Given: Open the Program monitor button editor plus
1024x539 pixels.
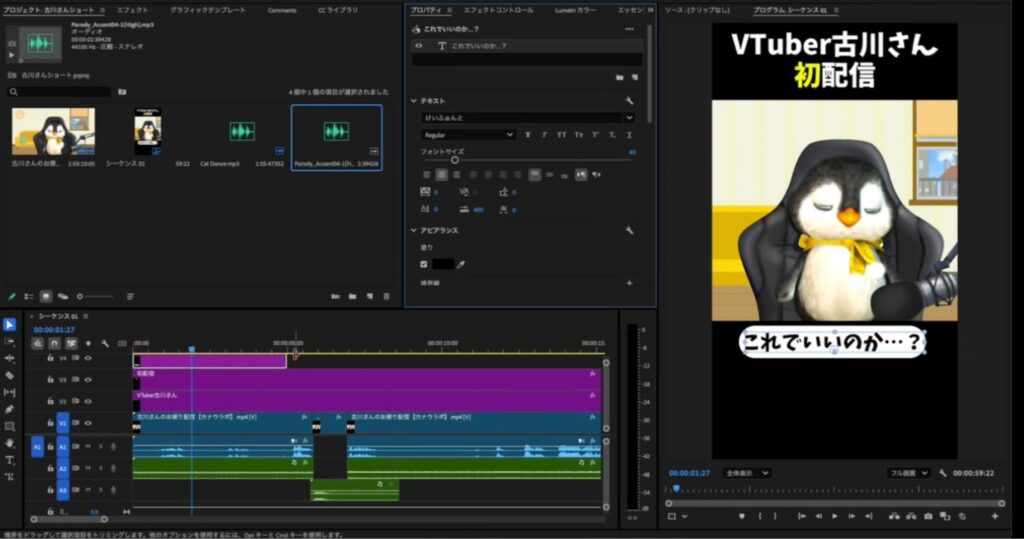Looking at the screenshot, I should [995, 516].
